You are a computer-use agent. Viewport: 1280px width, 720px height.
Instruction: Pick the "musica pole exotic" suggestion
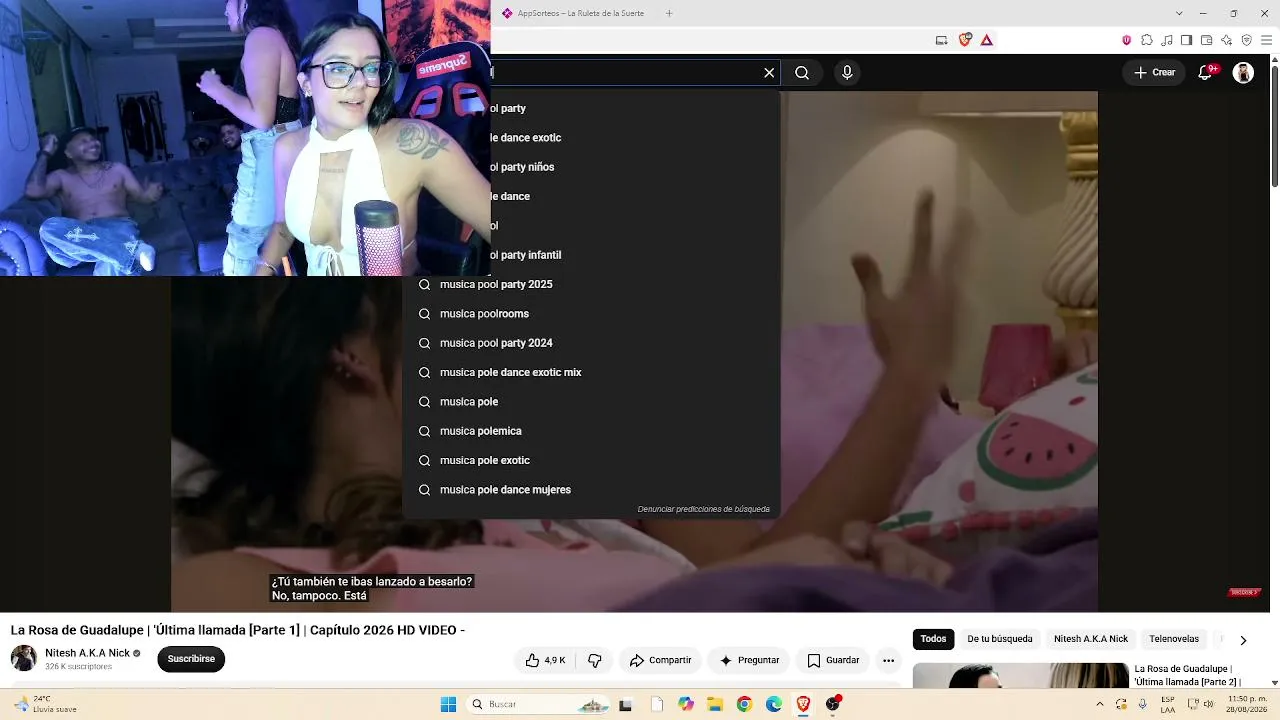(x=591, y=460)
